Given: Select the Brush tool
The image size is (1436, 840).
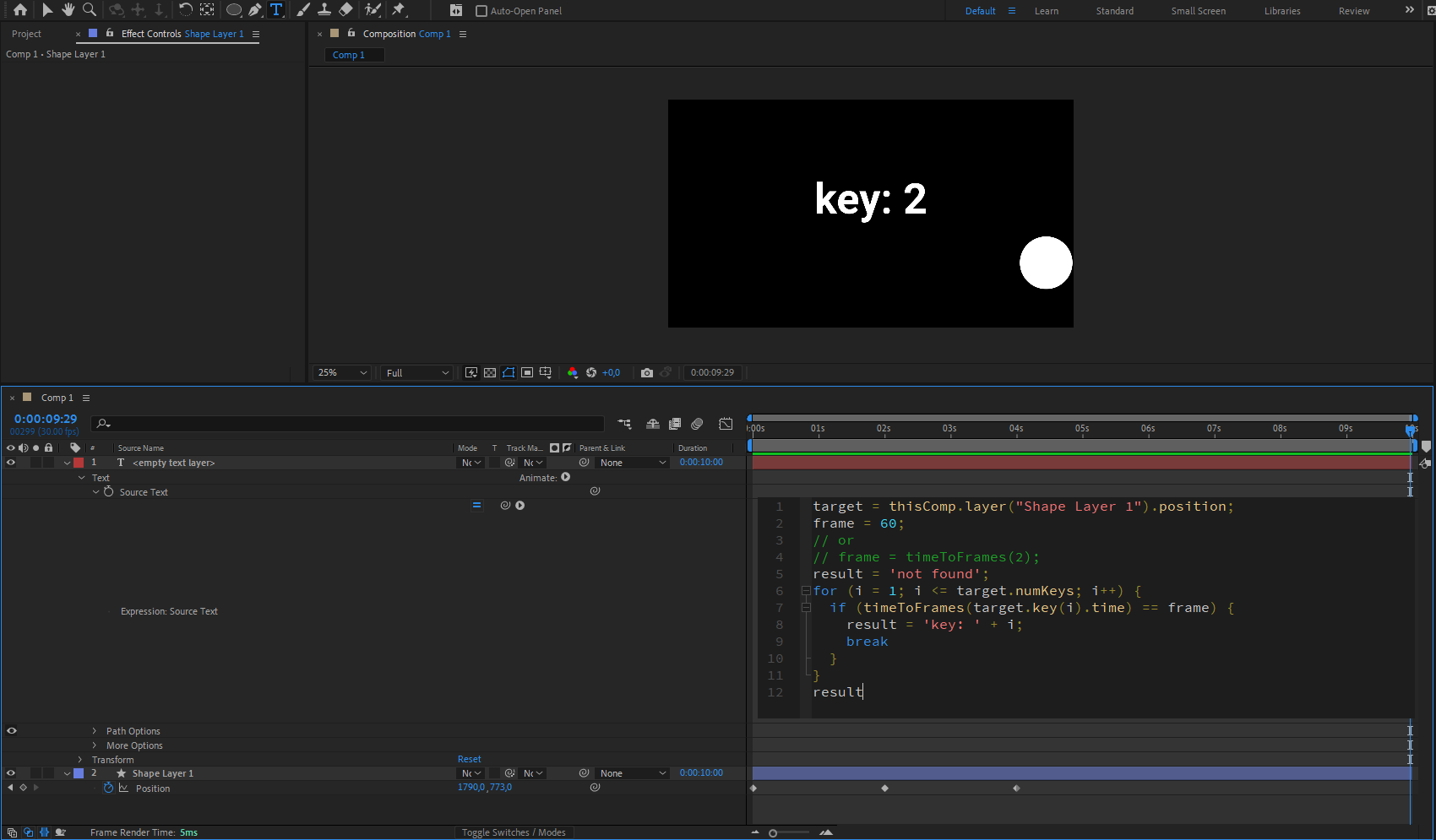Looking at the screenshot, I should pyautogui.click(x=303, y=10).
